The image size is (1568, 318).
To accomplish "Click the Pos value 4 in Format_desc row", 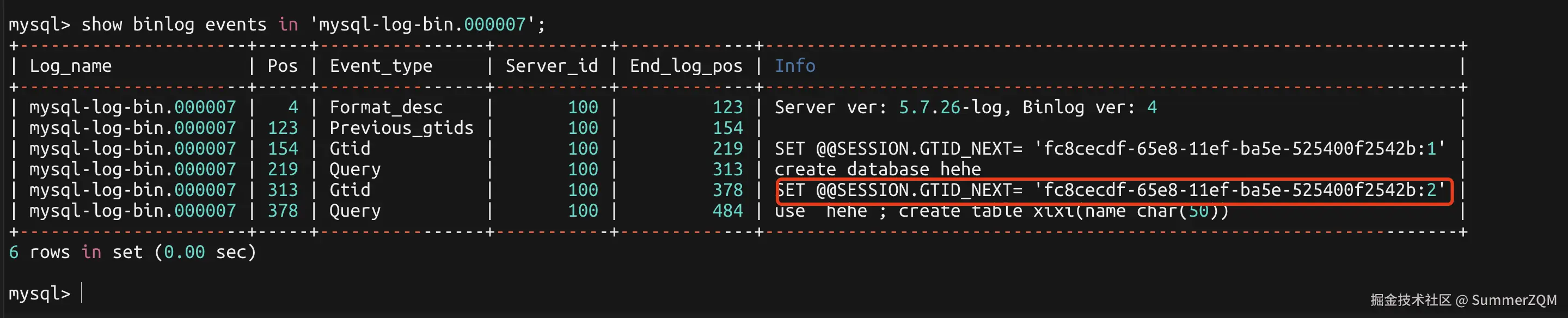I will 293,107.
